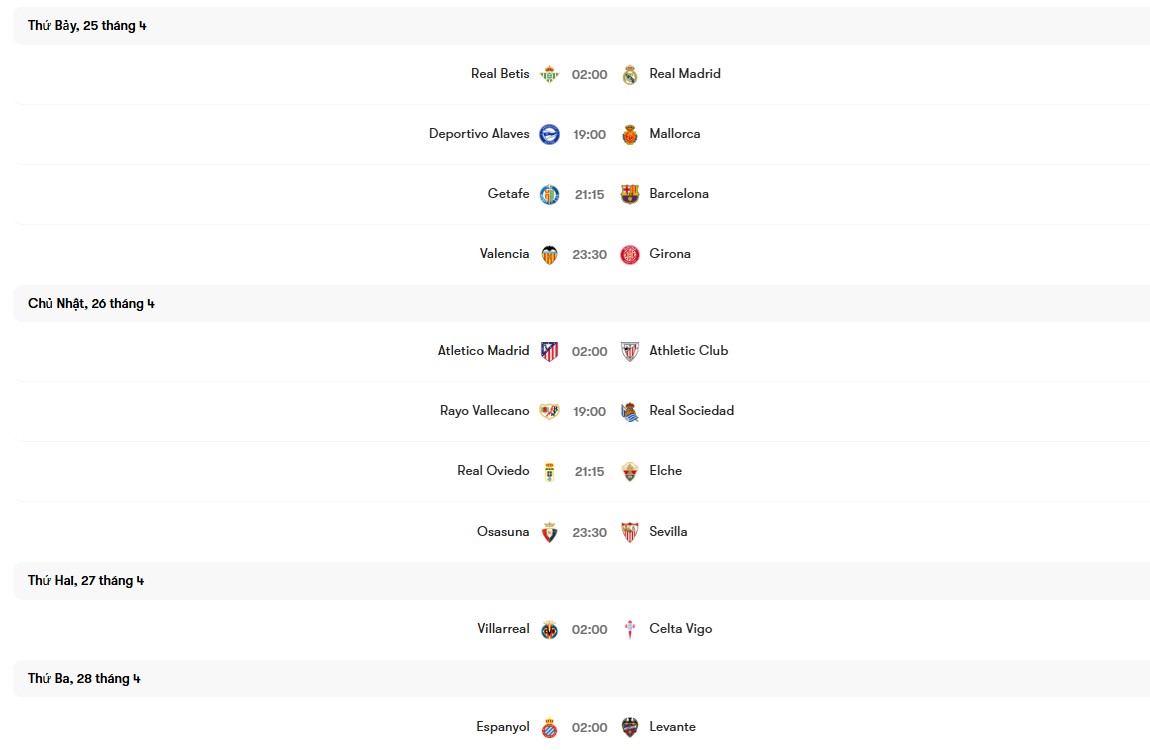The height and width of the screenshot is (750, 1150).
Task: Click the Sevilla club badge
Action: 629,531
